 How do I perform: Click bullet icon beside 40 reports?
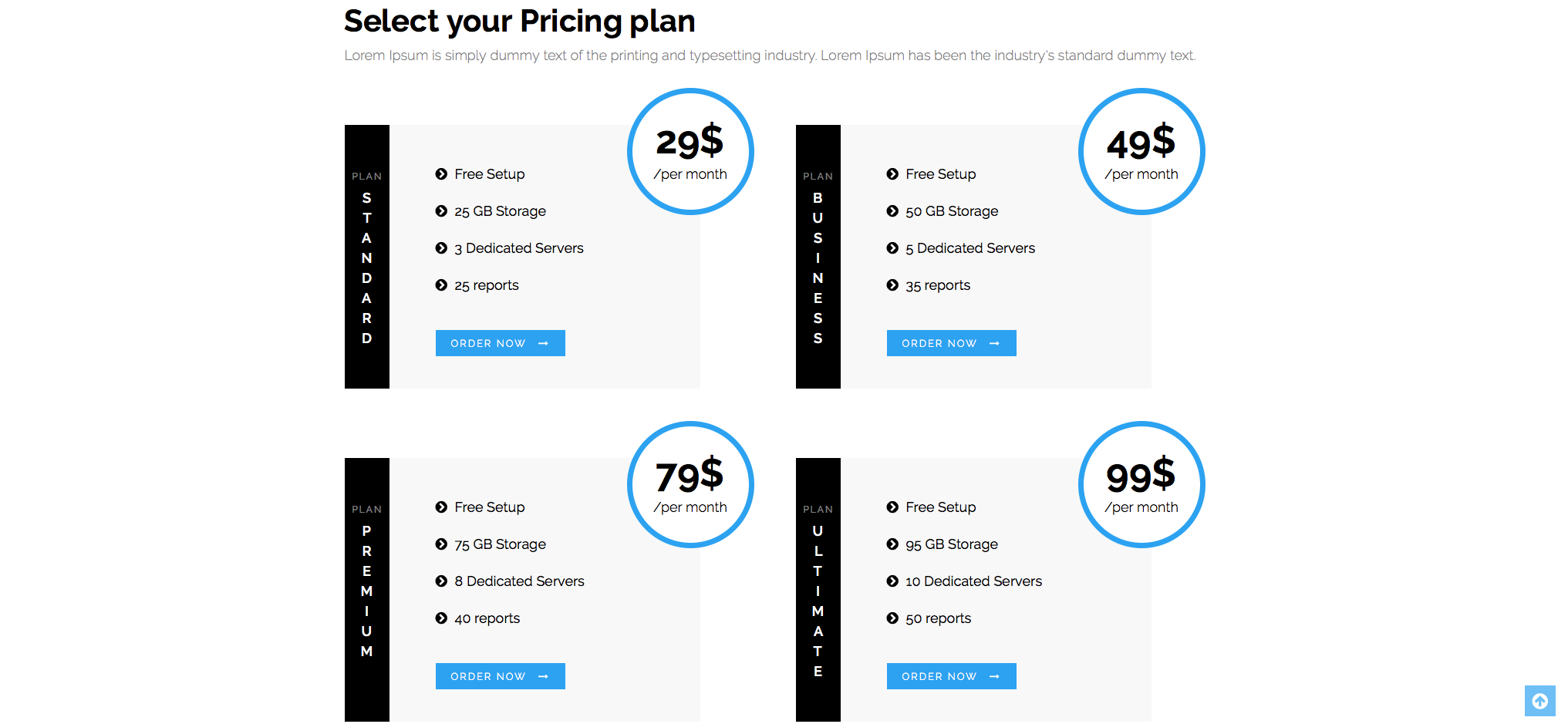pyautogui.click(x=441, y=618)
